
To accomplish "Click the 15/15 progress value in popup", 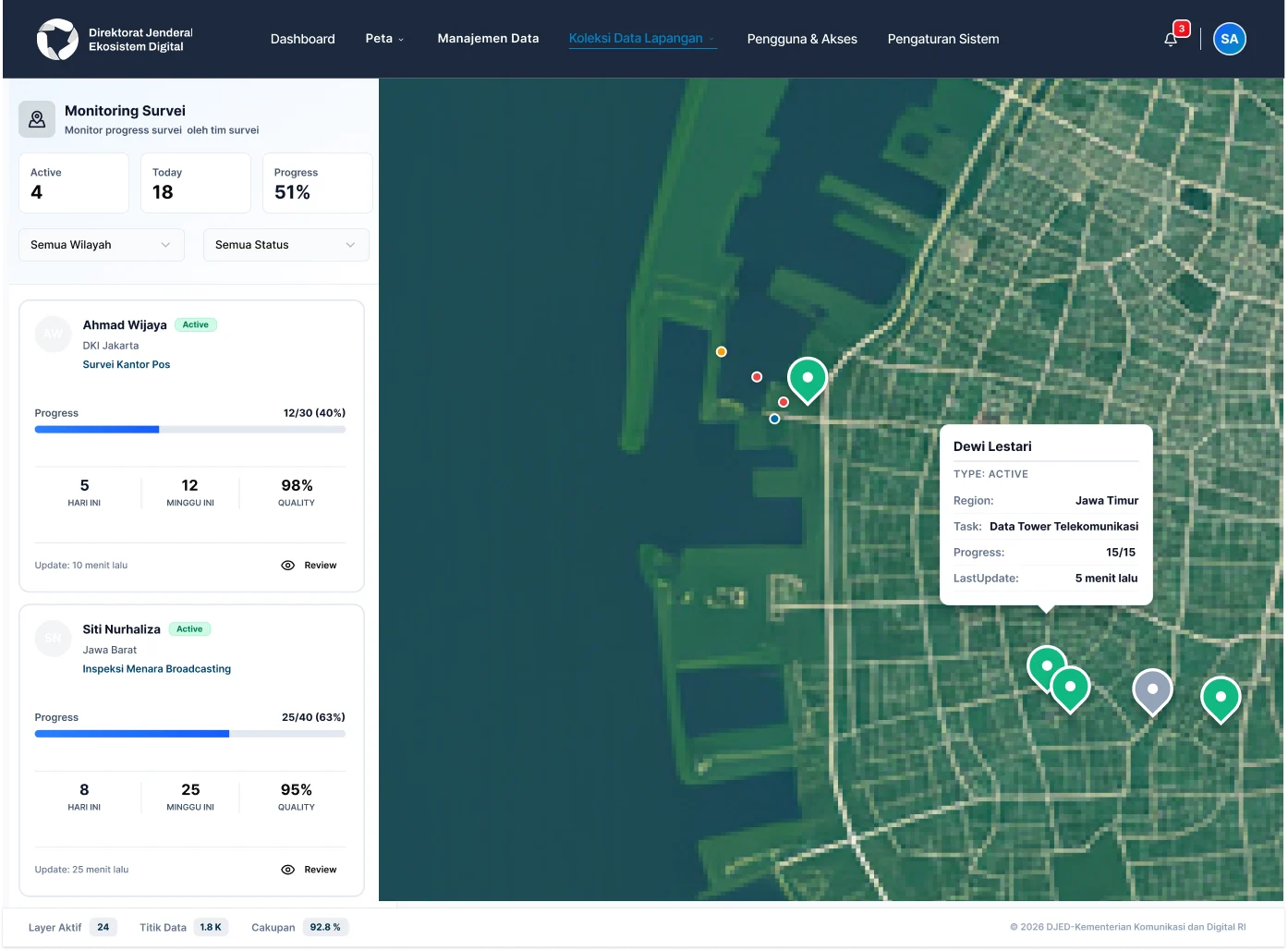I will pos(1121,553).
